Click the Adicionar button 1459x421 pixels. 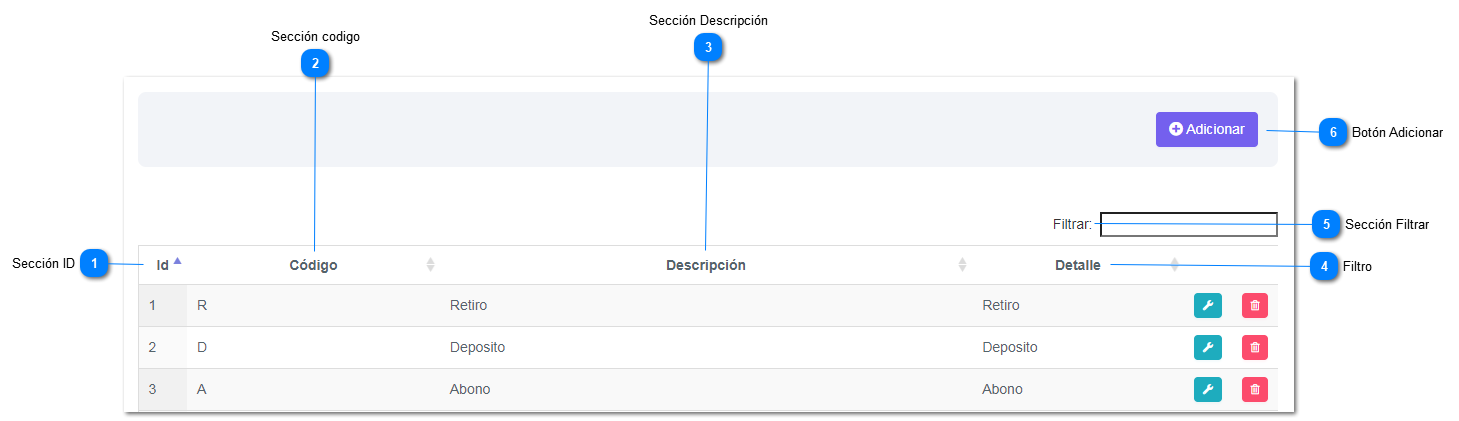tap(1207, 129)
